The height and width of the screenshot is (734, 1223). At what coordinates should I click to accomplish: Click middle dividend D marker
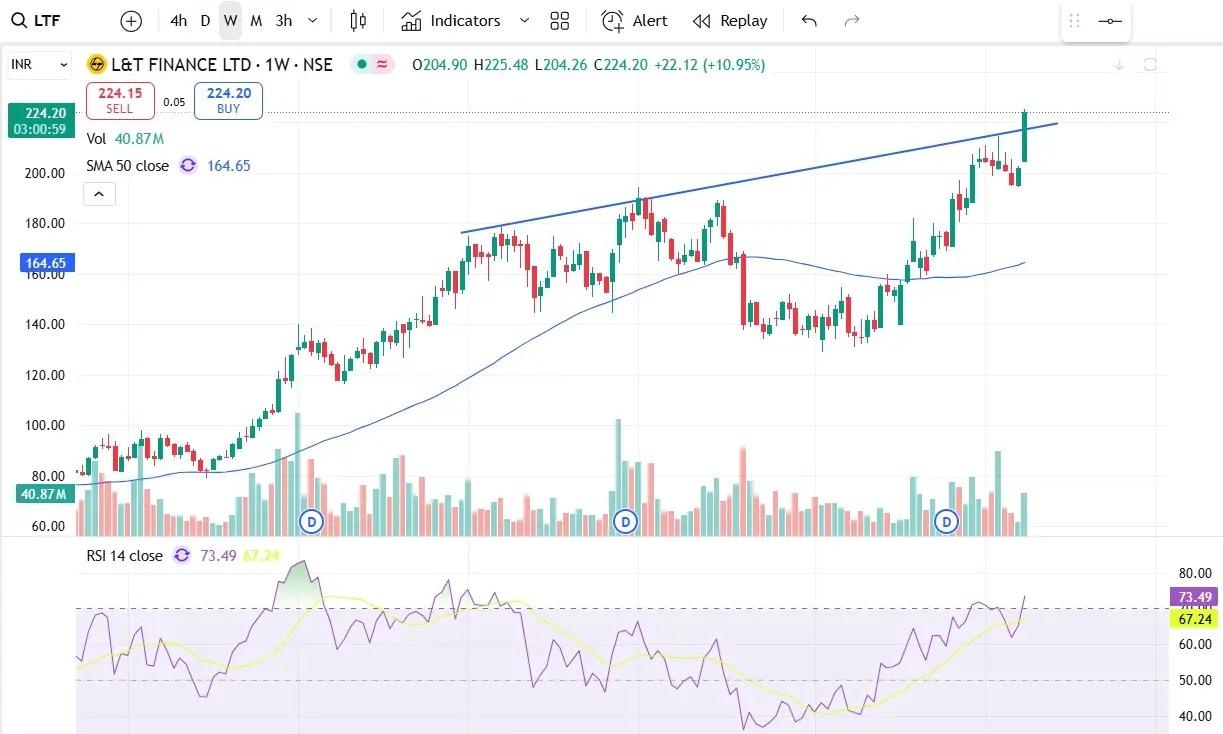click(626, 522)
